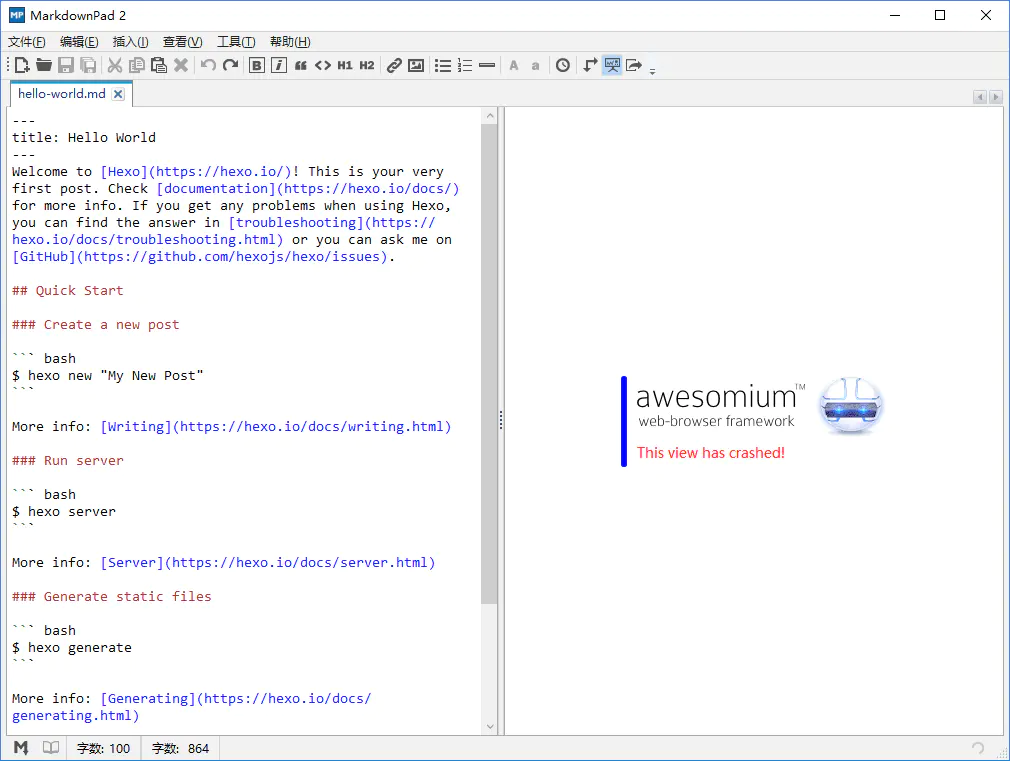Insert an image with picture icon
1010x761 pixels.
[x=416, y=65]
